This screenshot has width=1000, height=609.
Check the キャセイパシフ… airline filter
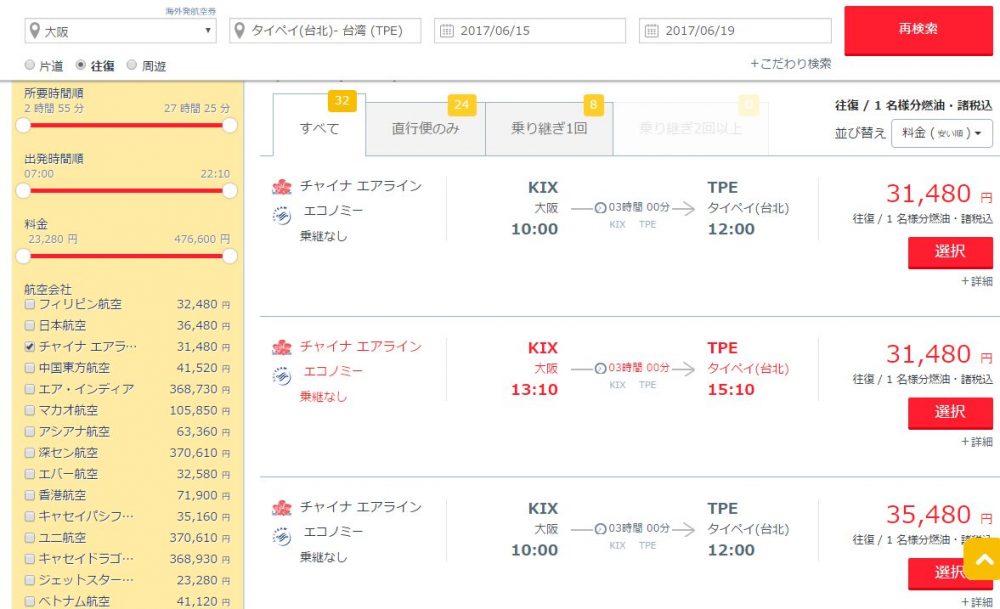[x=29, y=516]
